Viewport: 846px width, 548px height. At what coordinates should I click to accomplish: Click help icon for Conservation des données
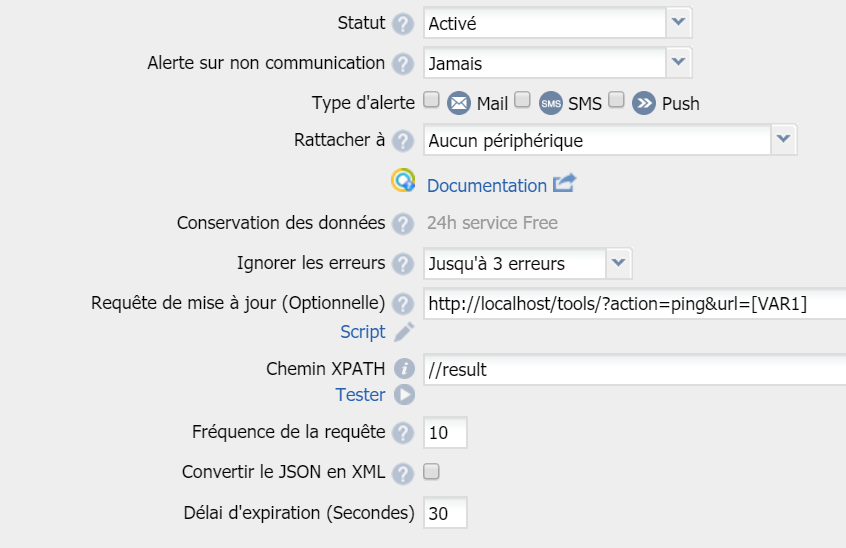click(403, 223)
